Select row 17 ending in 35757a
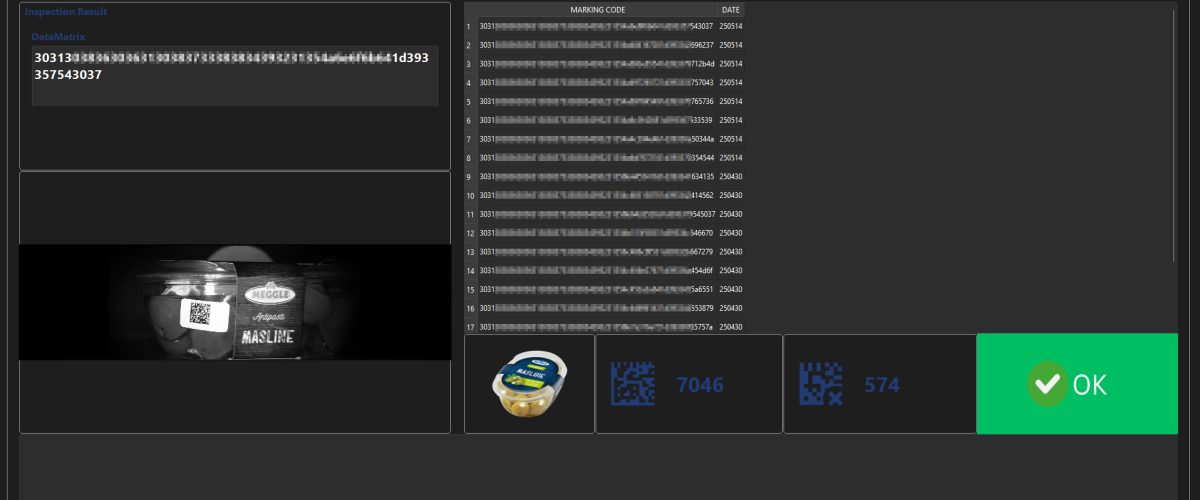 point(596,327)
